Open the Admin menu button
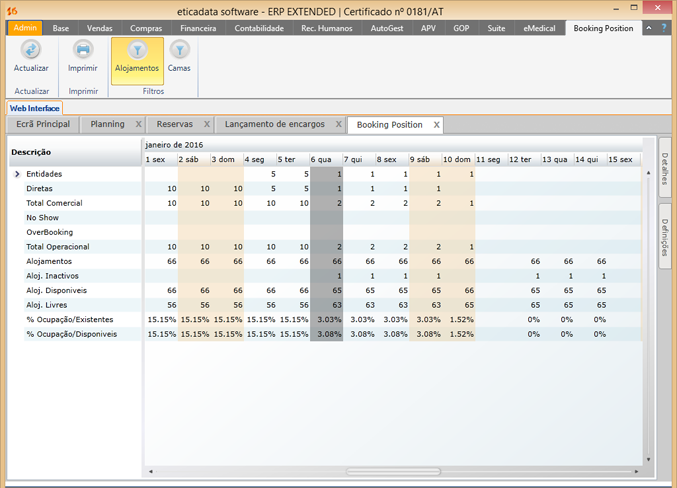The width and height of the screenshot is (677, 488). coord(25,28)
